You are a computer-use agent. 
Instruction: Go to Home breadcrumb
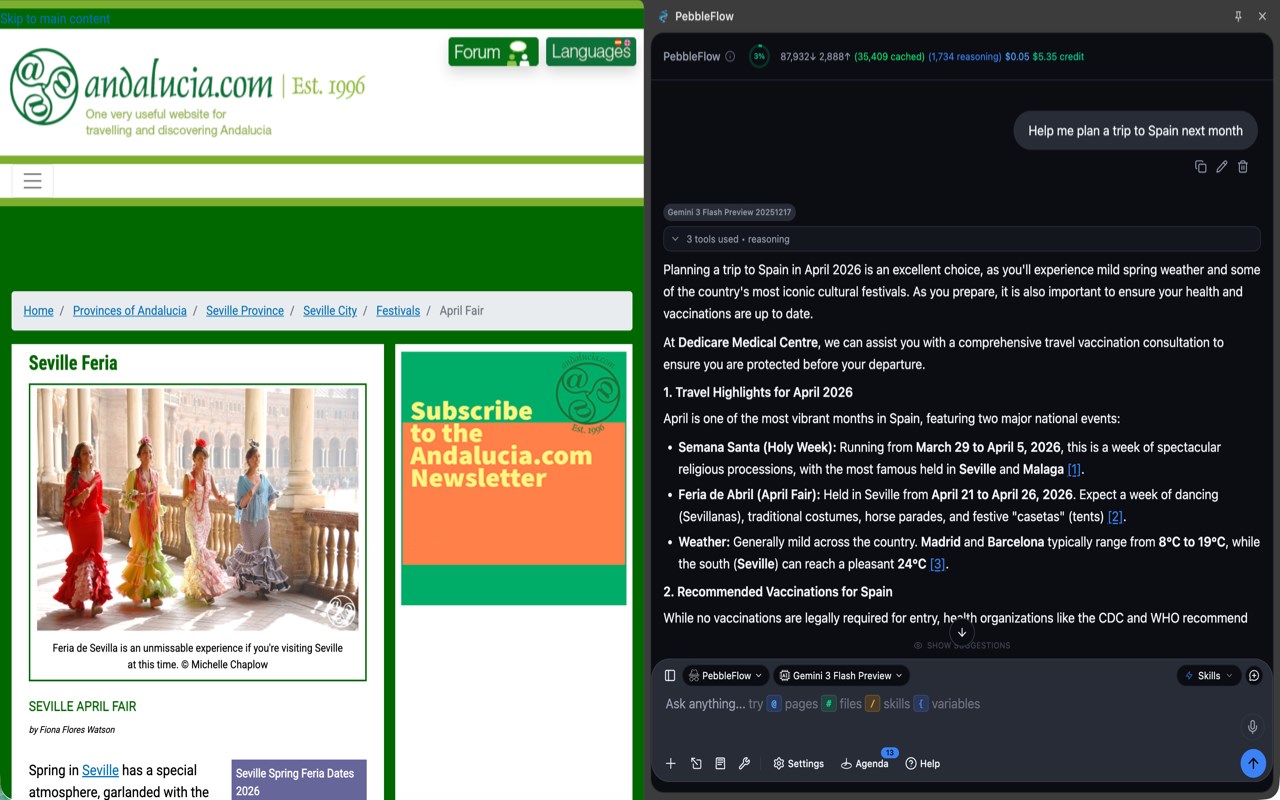coord(38,311)
